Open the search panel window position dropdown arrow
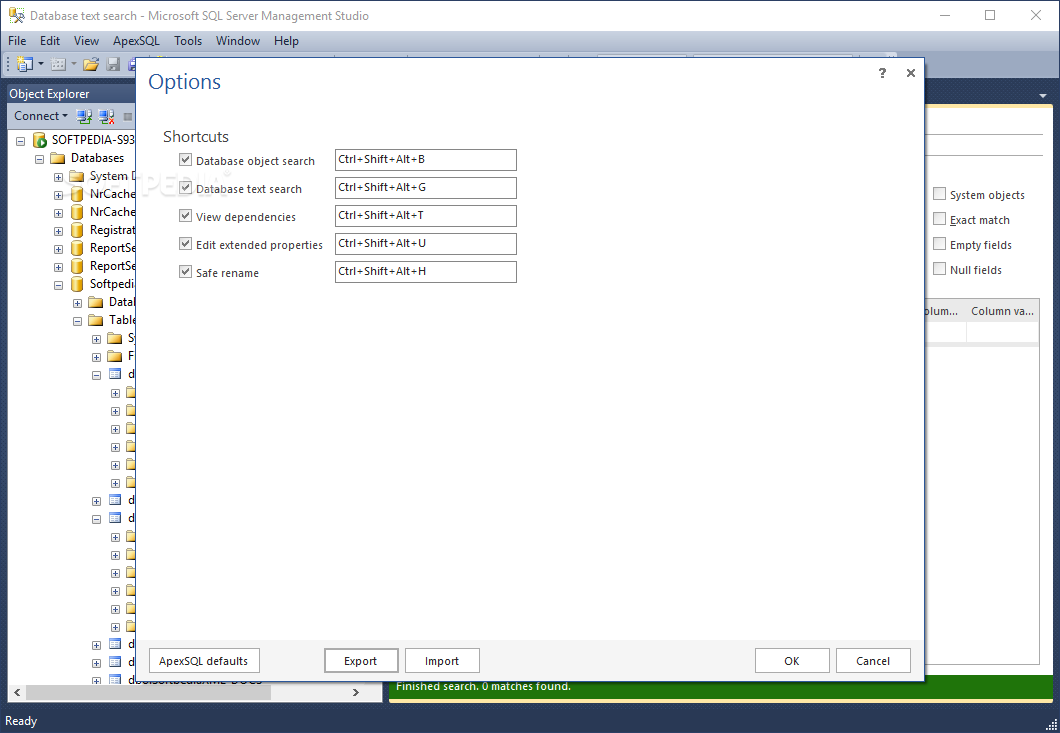The image size is (1060, 733). pyautogui.click(x=1042, y=96)
